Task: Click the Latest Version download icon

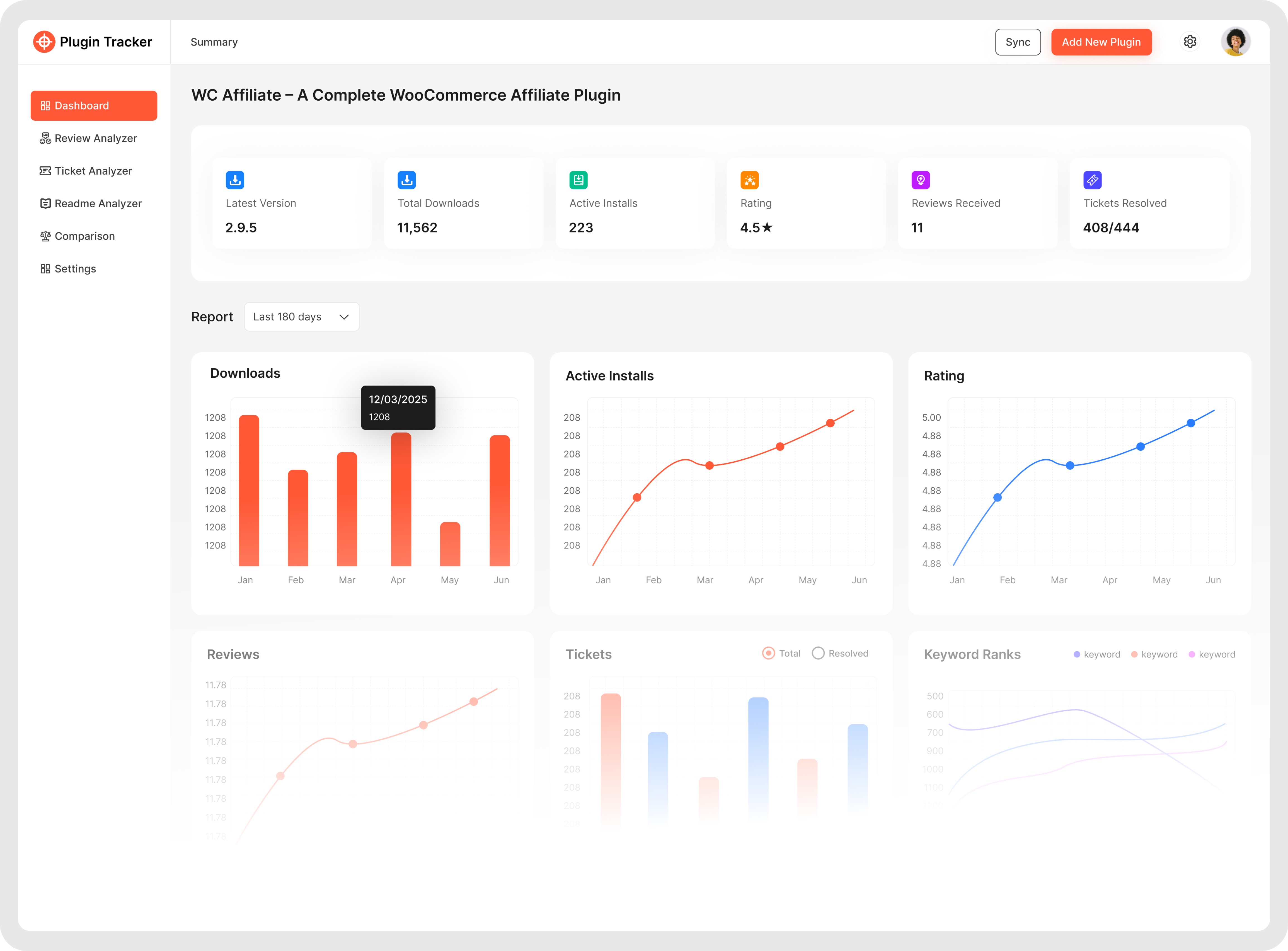Action: pyautogui.click(x=235, y=180)
